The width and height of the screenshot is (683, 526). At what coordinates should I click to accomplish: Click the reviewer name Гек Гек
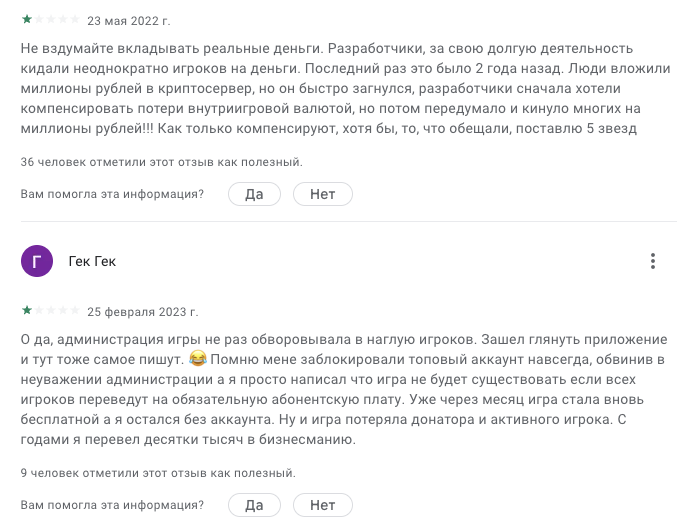pyautogui.click(x=92, y=262)
